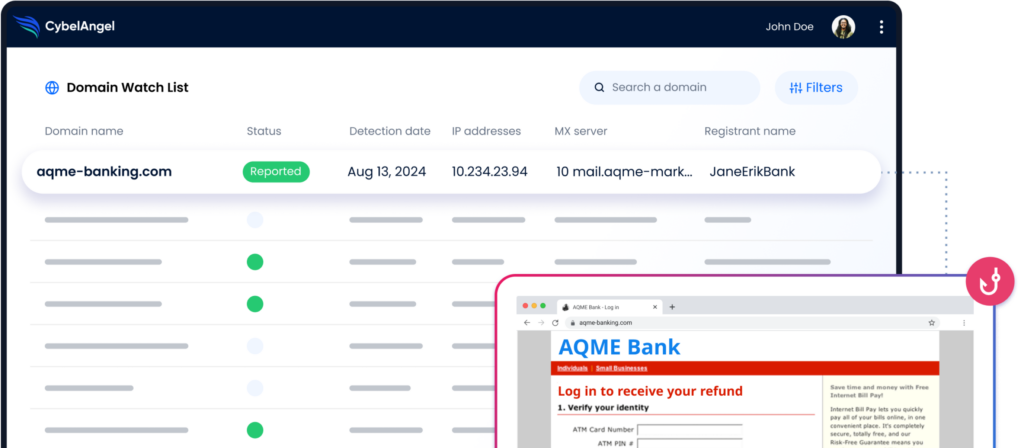Click the magnifier icon in search field
This screenshot has height=448, width=1024.
(599, 88)
